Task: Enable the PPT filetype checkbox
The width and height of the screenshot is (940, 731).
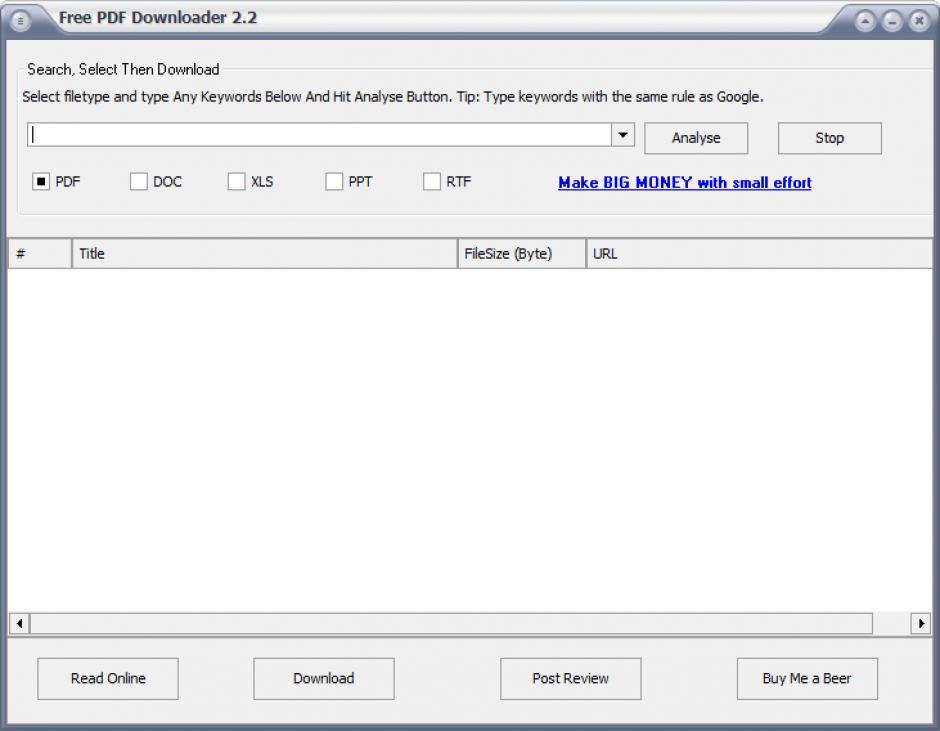Action: click(x=333, y=181)
